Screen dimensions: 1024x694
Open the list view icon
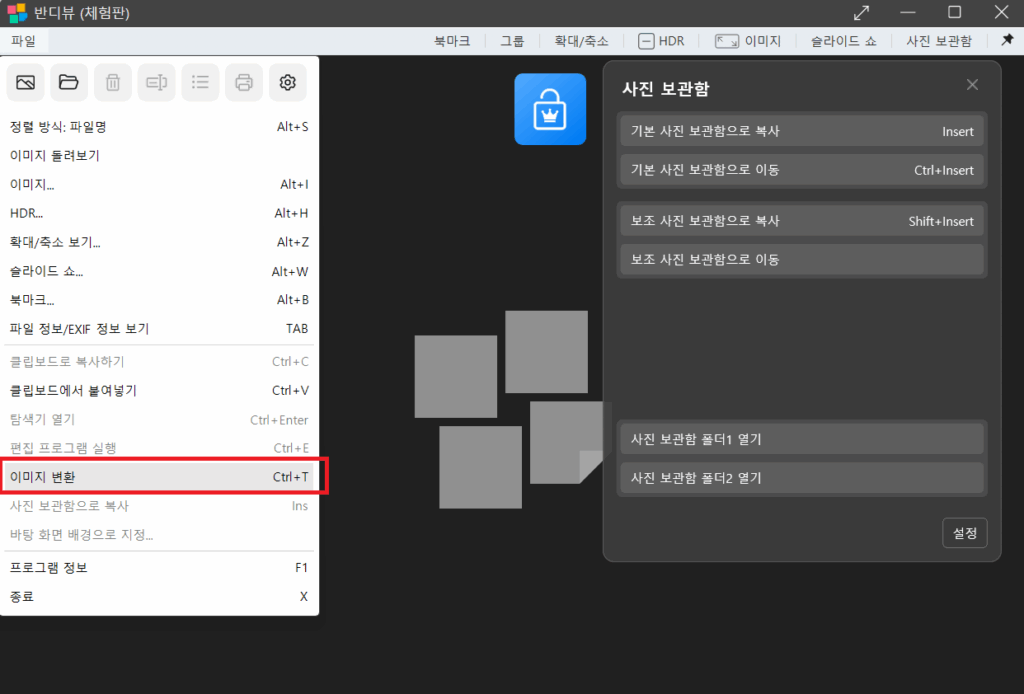200,82
